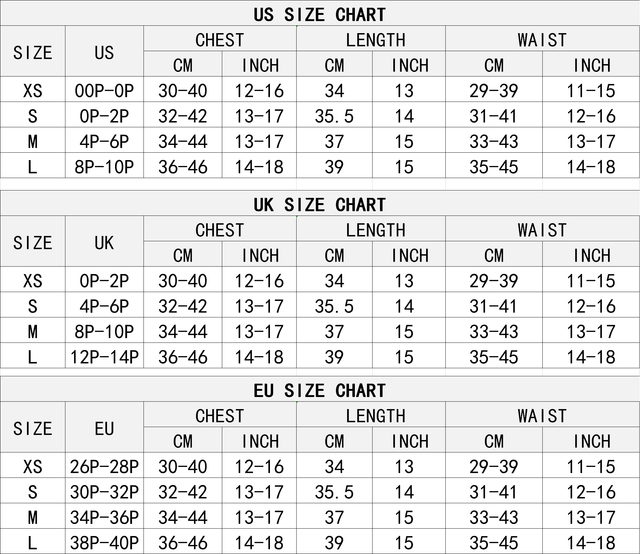Click CHEST header in the US chart
This screenshot has width=640, height=554.
220,40
